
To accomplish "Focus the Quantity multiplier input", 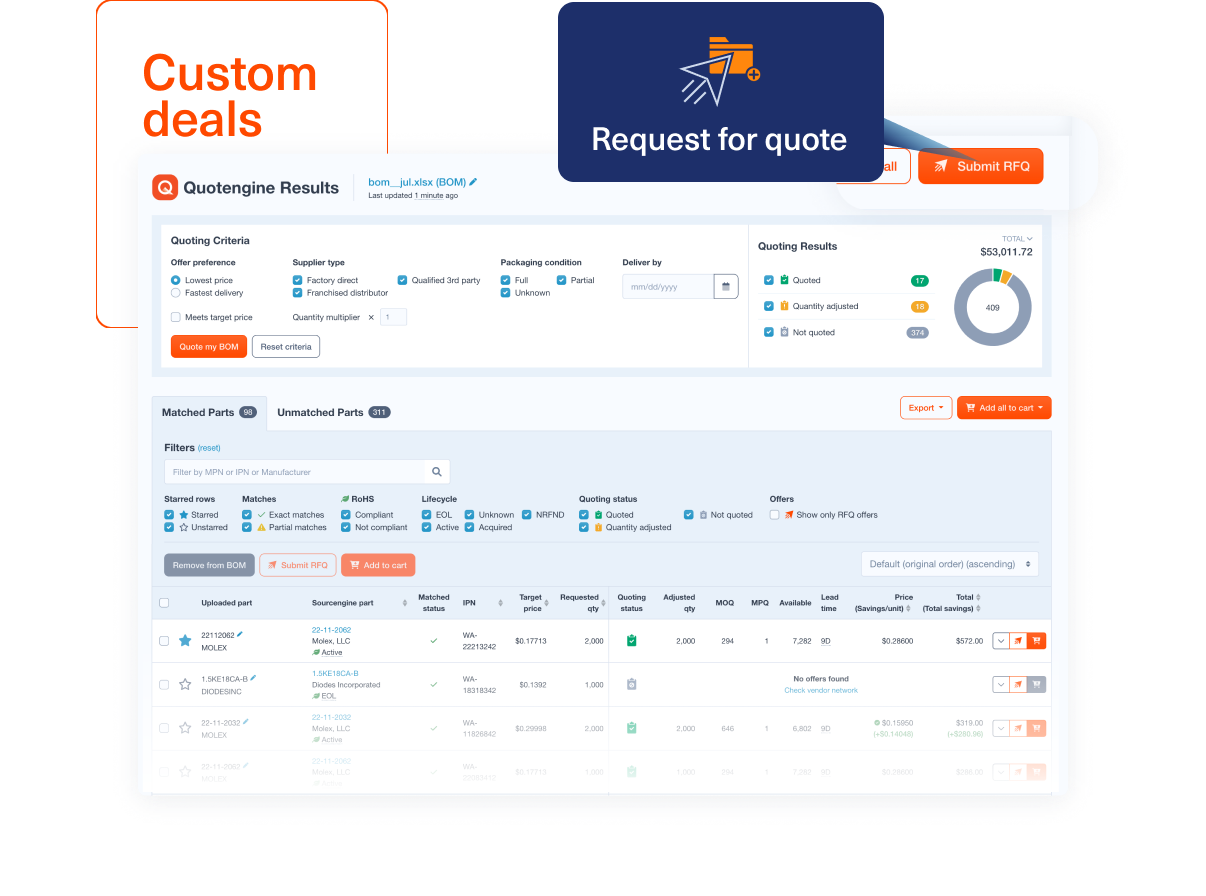I will tap(393, 317).
